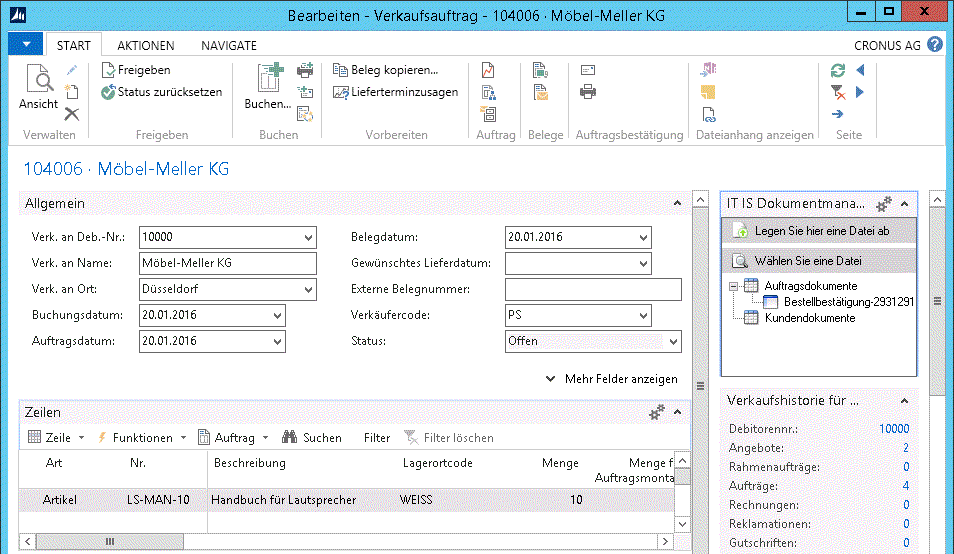Click the test report icon at the bottom of Buchen
This screenshot has height=554, width=954.
pyautogui.click(x=305, y=114)
